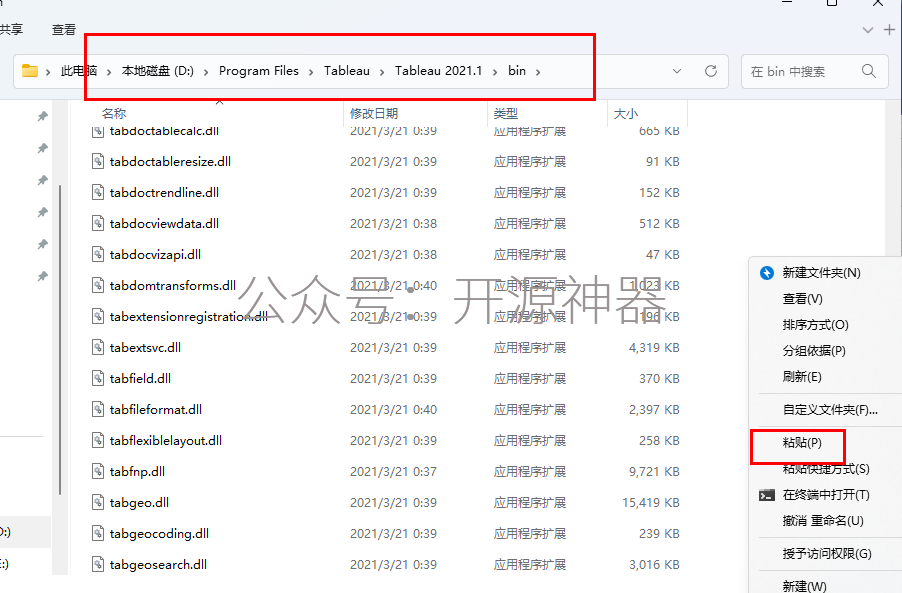The height and width of the screenshot is (593, 902).
Task: Search in bin input field
Action: coord(815,71)
